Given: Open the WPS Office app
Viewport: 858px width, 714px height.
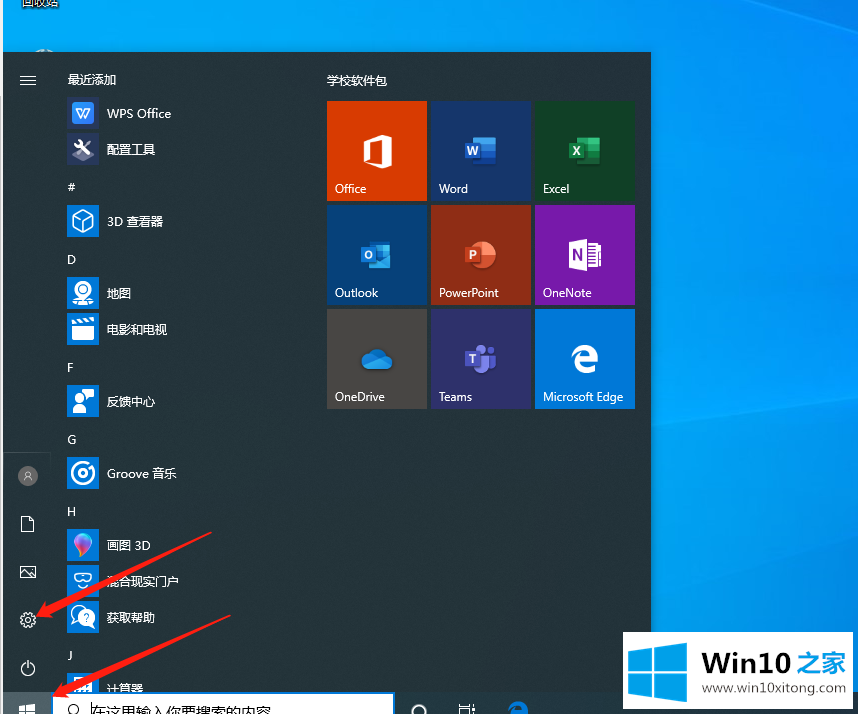Looking at the screenshot, I should 119,113.
